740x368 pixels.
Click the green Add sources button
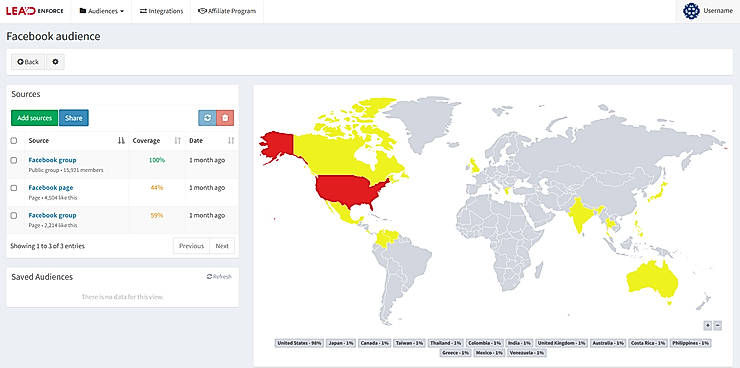click(34, 118)
